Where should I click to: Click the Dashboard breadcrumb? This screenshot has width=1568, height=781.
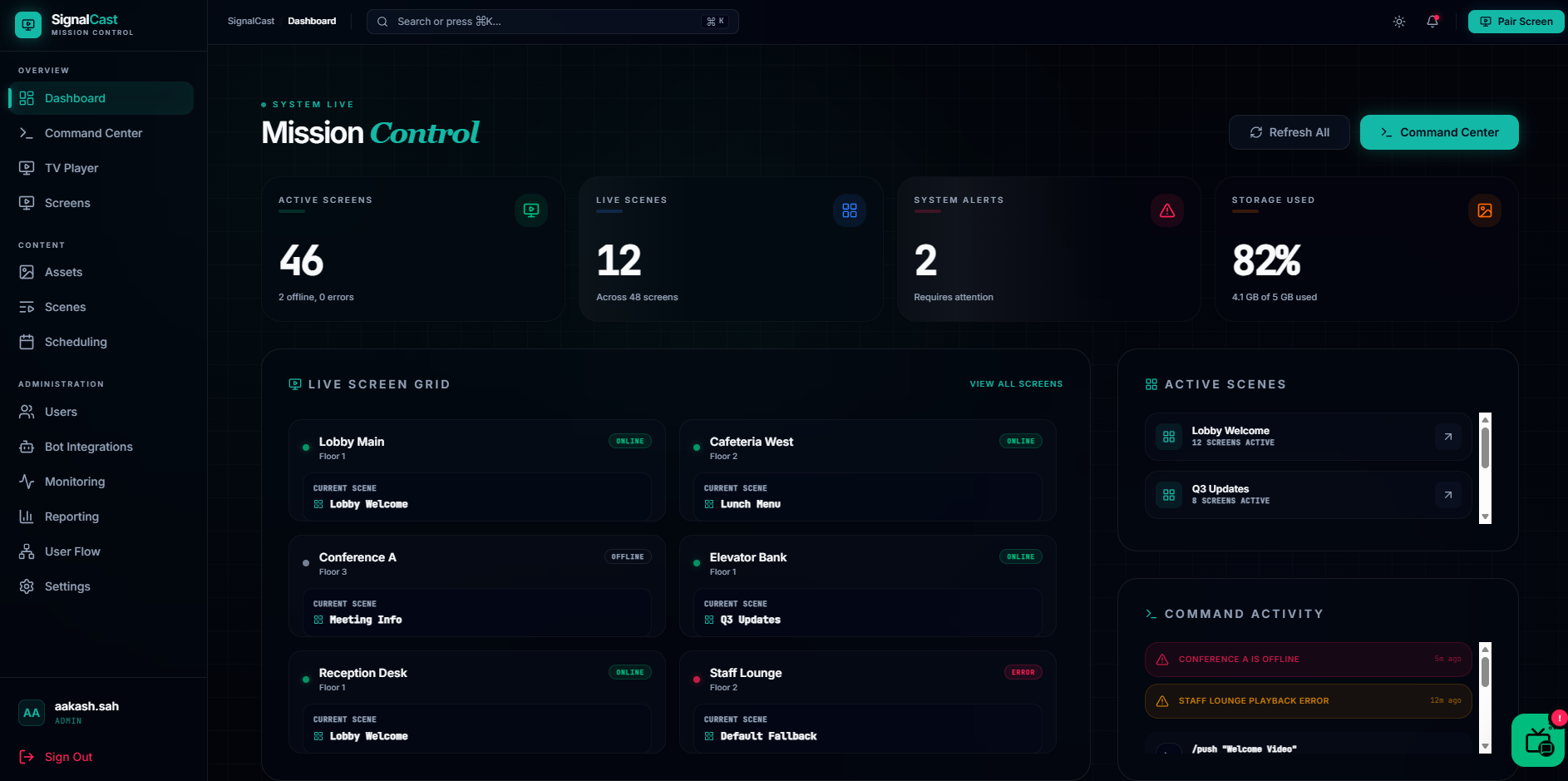(312, 22)
